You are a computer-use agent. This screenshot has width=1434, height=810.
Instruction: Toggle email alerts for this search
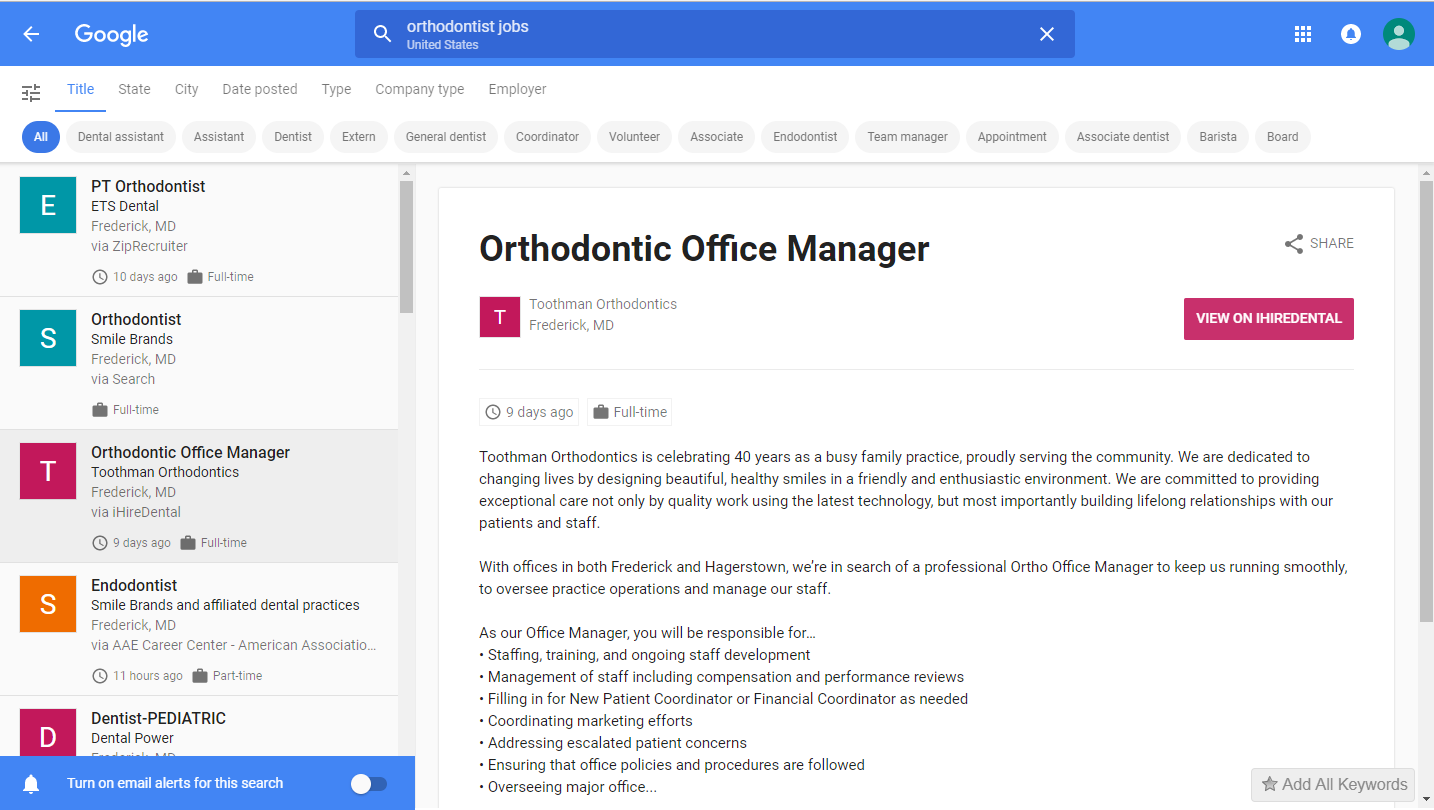click(369, 784)
